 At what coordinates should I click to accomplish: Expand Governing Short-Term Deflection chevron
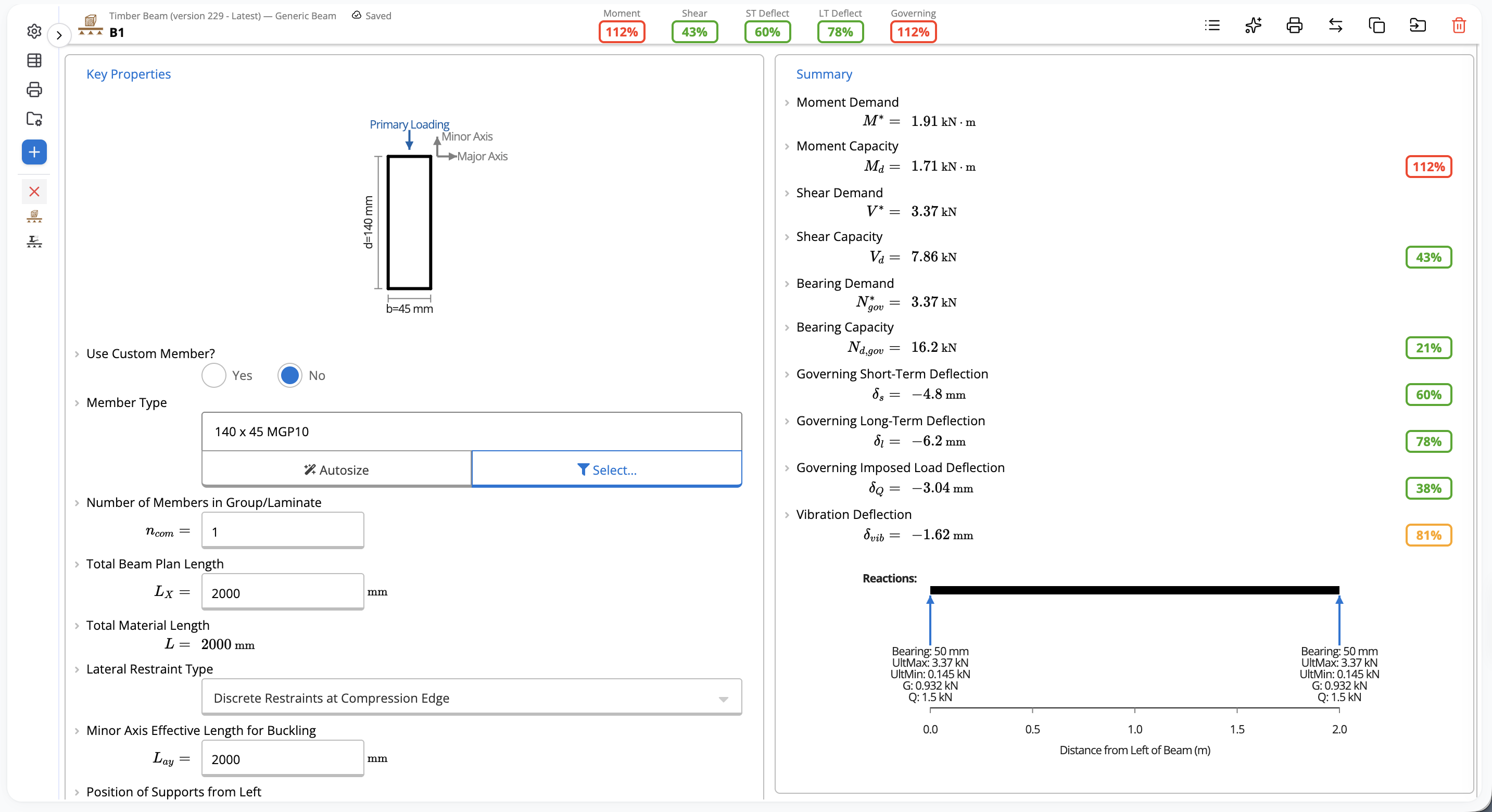point(787,374)
